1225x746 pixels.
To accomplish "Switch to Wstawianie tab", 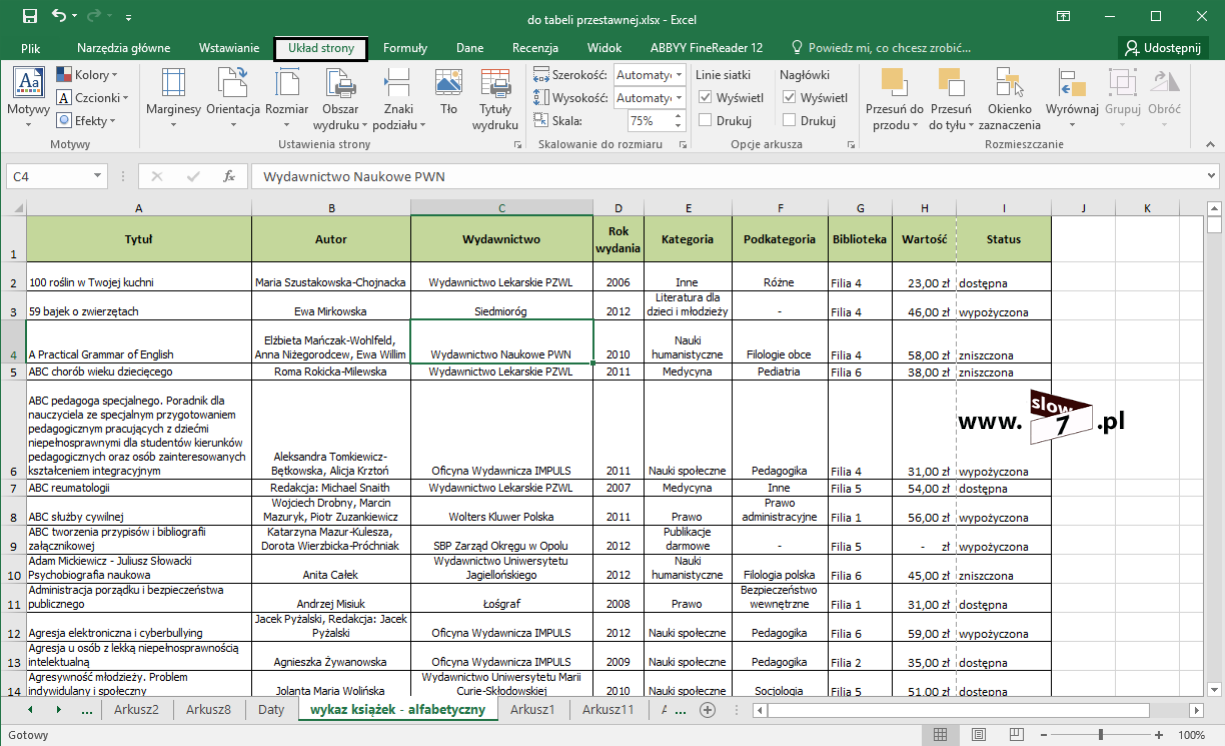I will tap(229, 48).
